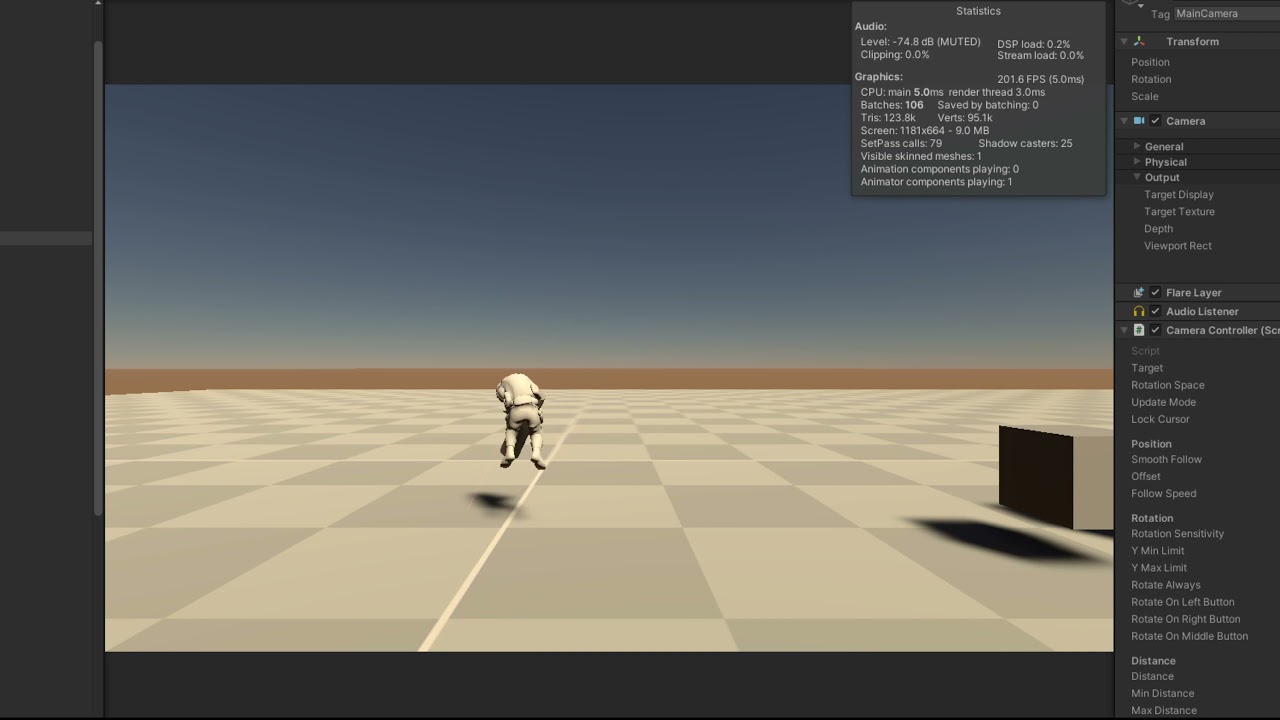The height and width of the screenshot is (720, 1280).
Task: Click the character in the game view
Action: 521,421
